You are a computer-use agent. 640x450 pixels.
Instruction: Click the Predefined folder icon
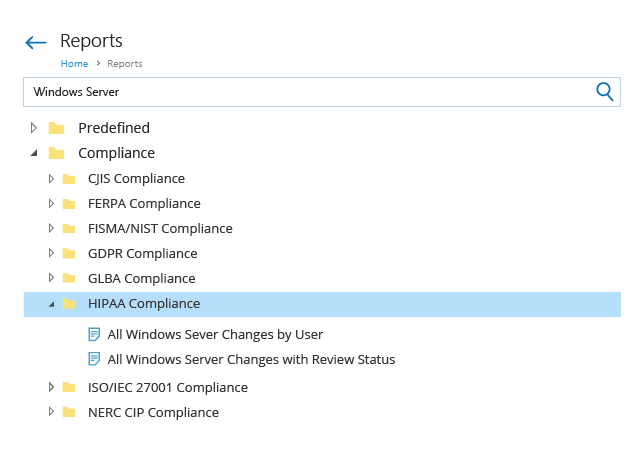click(x=56, y=128)
